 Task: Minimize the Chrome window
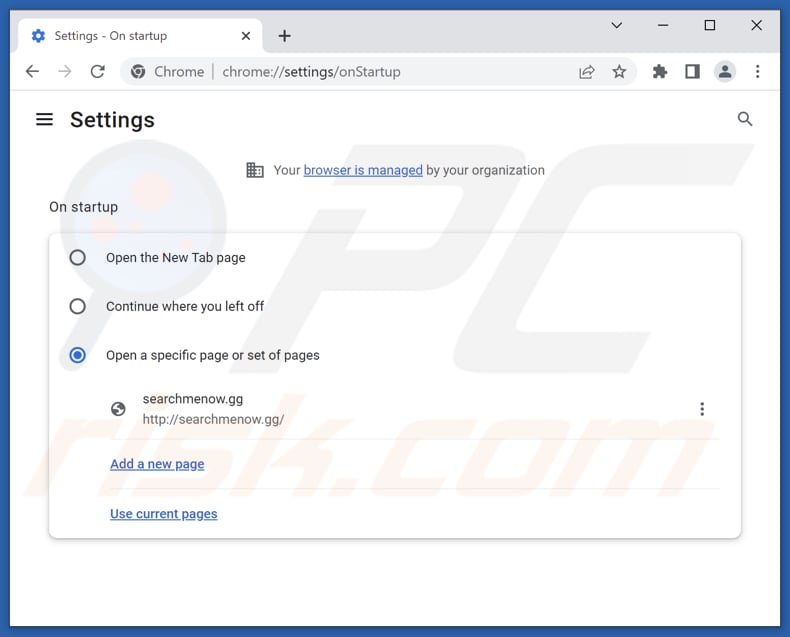coord(663,25)
